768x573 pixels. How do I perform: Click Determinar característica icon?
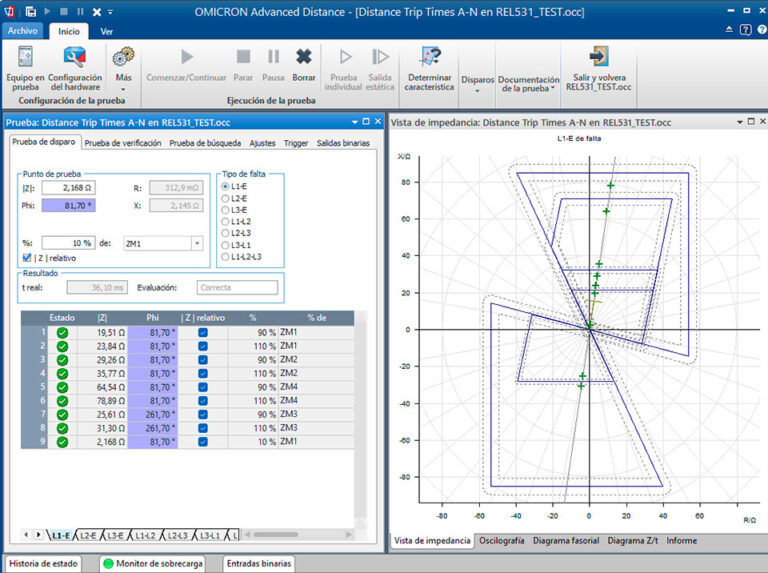tap(430, 56)
